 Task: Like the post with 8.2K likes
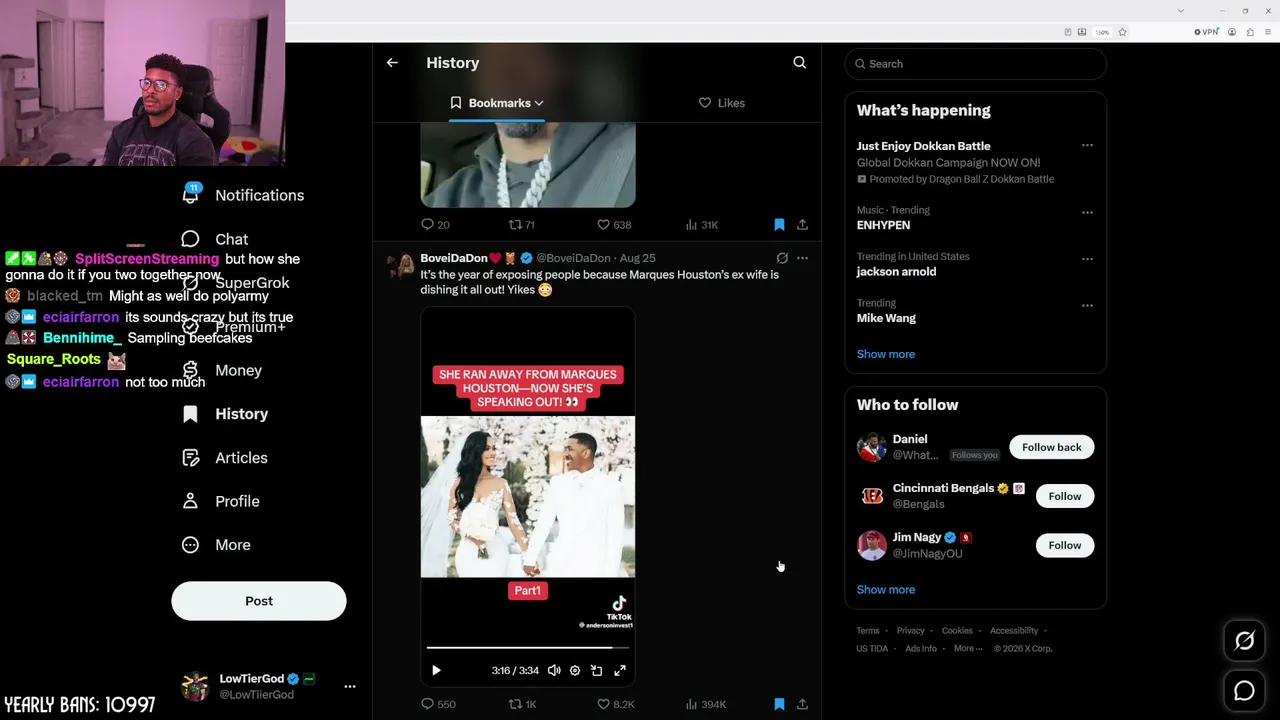(x=615, y=704)
